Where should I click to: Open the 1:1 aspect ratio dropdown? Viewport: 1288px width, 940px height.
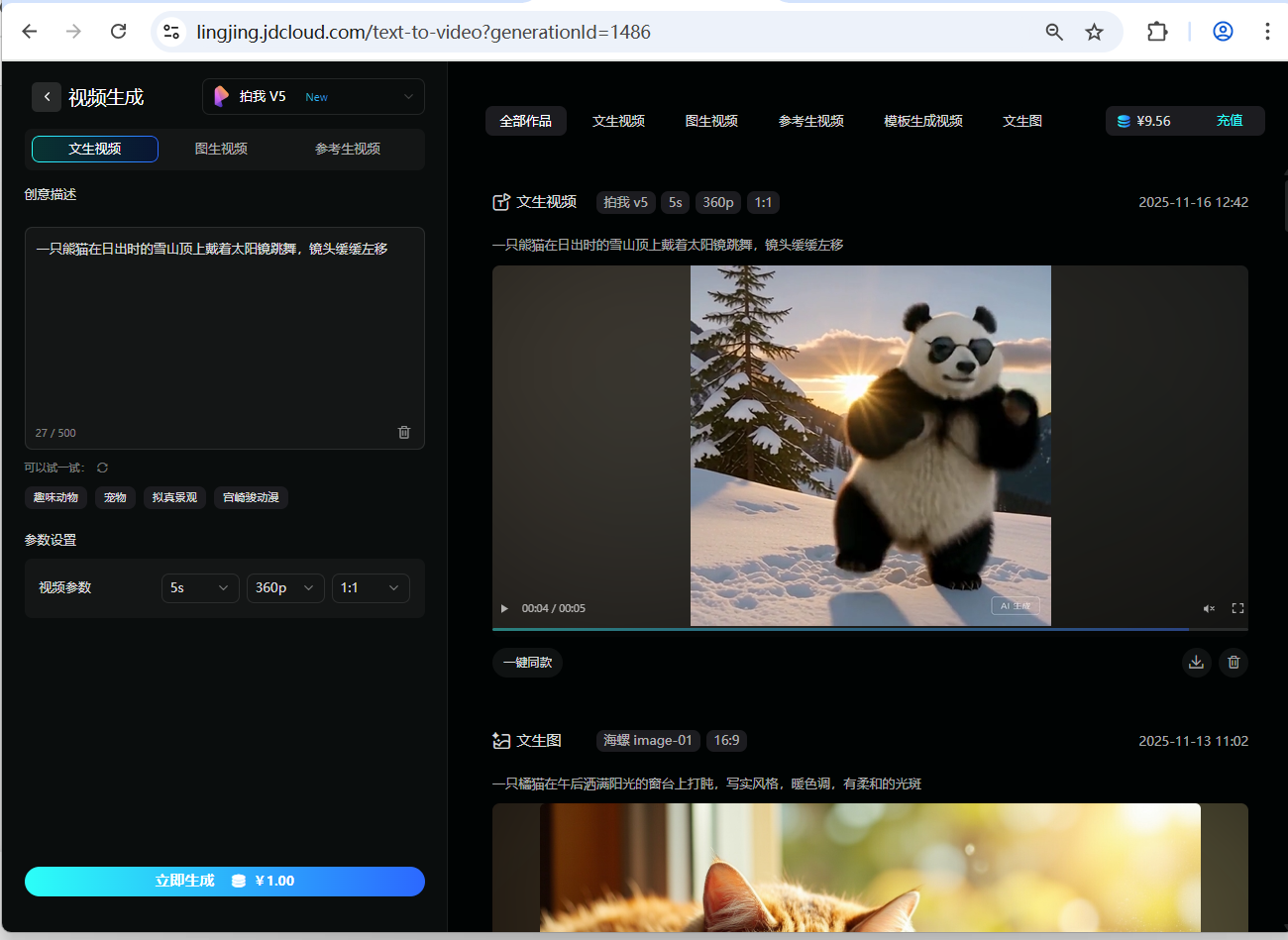(371, 587)
